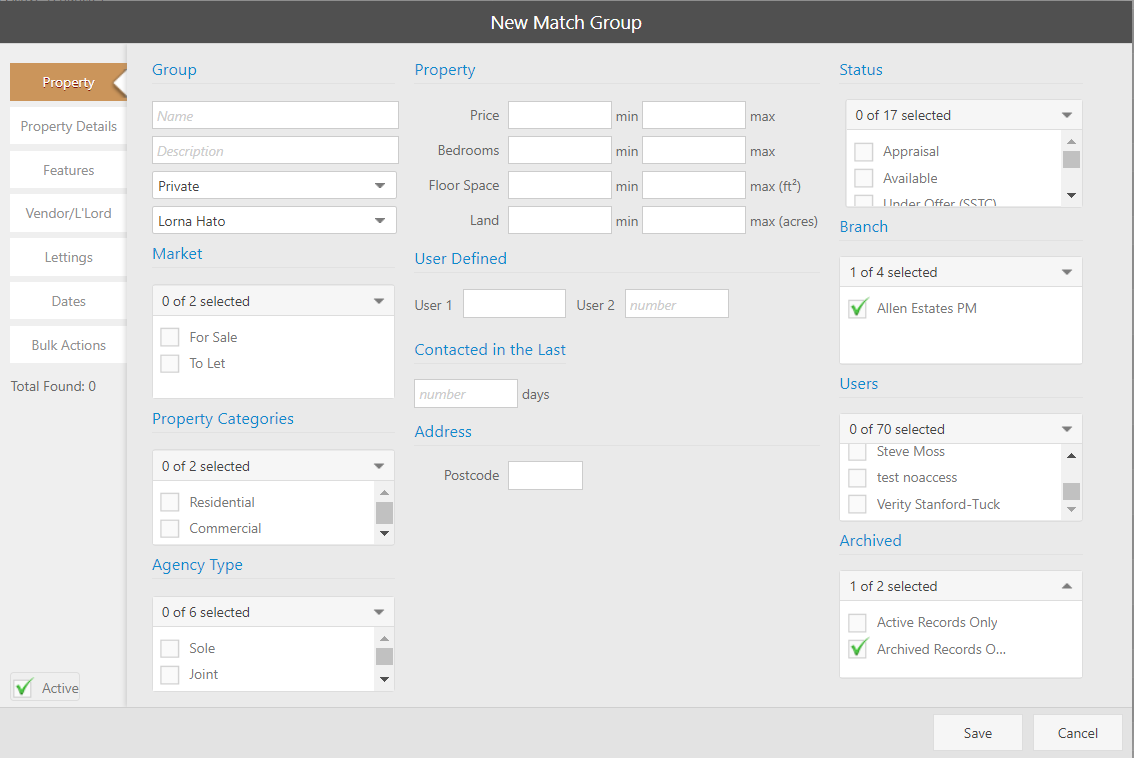
Task: Enable Active Records Only option
Action: (x=858, y=622)
